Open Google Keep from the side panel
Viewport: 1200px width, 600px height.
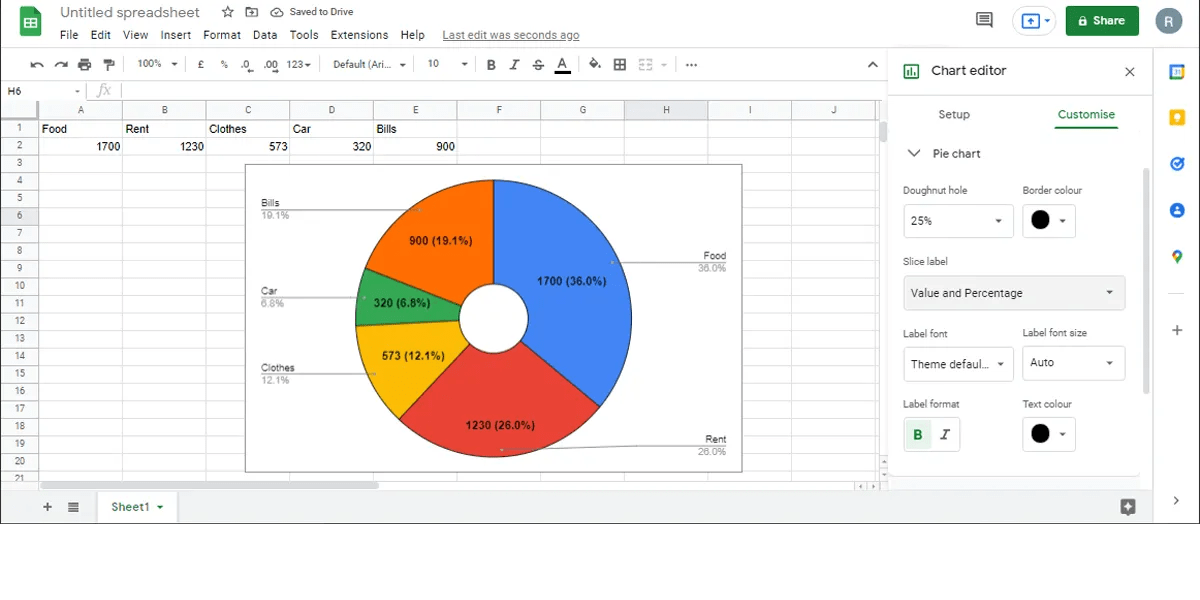tap(1176, 117)
